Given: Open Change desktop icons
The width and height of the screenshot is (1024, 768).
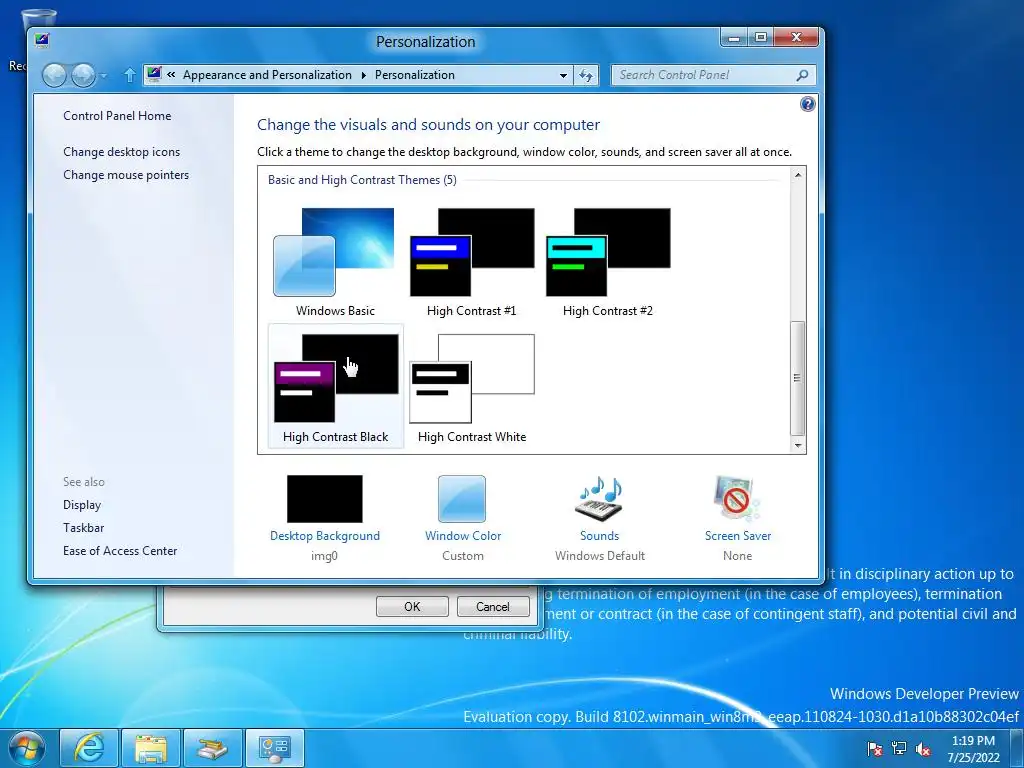Looking at the screenshot, I should [x=121, y=152].
